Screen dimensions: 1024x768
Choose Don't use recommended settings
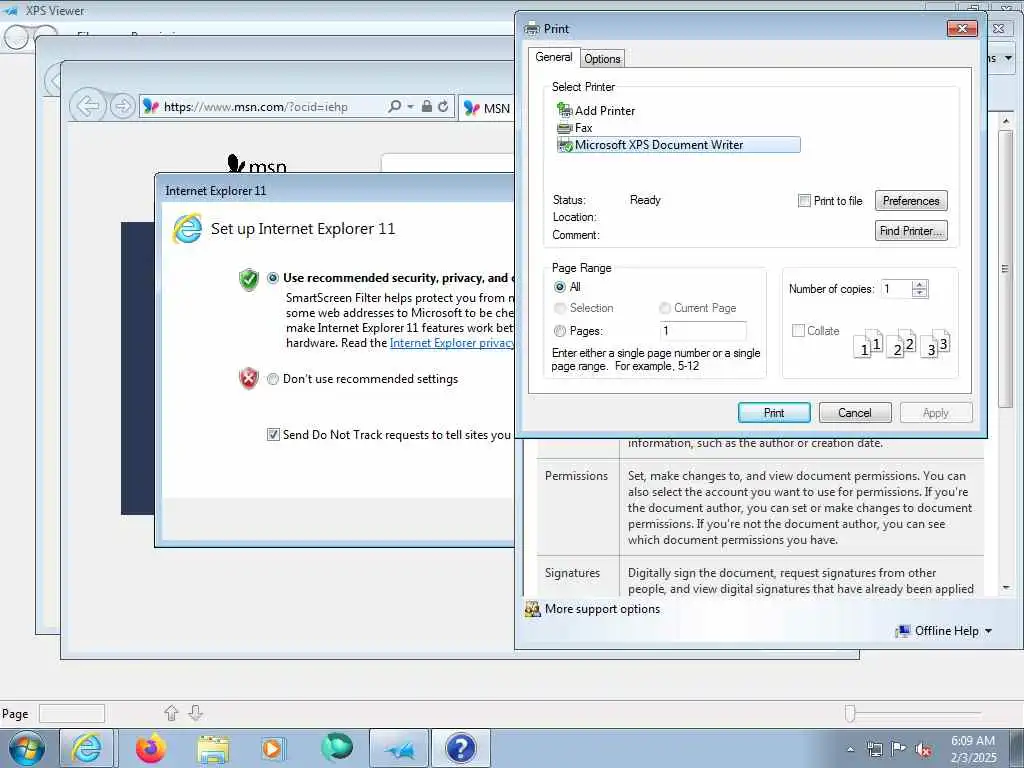tap(273, 379)
